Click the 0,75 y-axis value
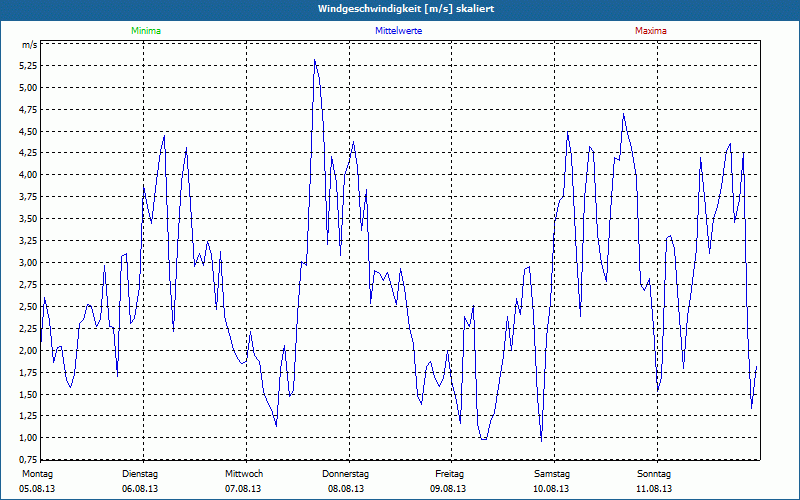 coord(29,460)
